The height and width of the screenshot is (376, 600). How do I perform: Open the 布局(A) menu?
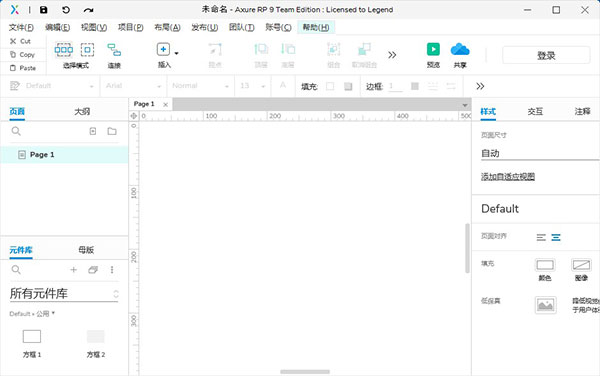tap(167, 27)
